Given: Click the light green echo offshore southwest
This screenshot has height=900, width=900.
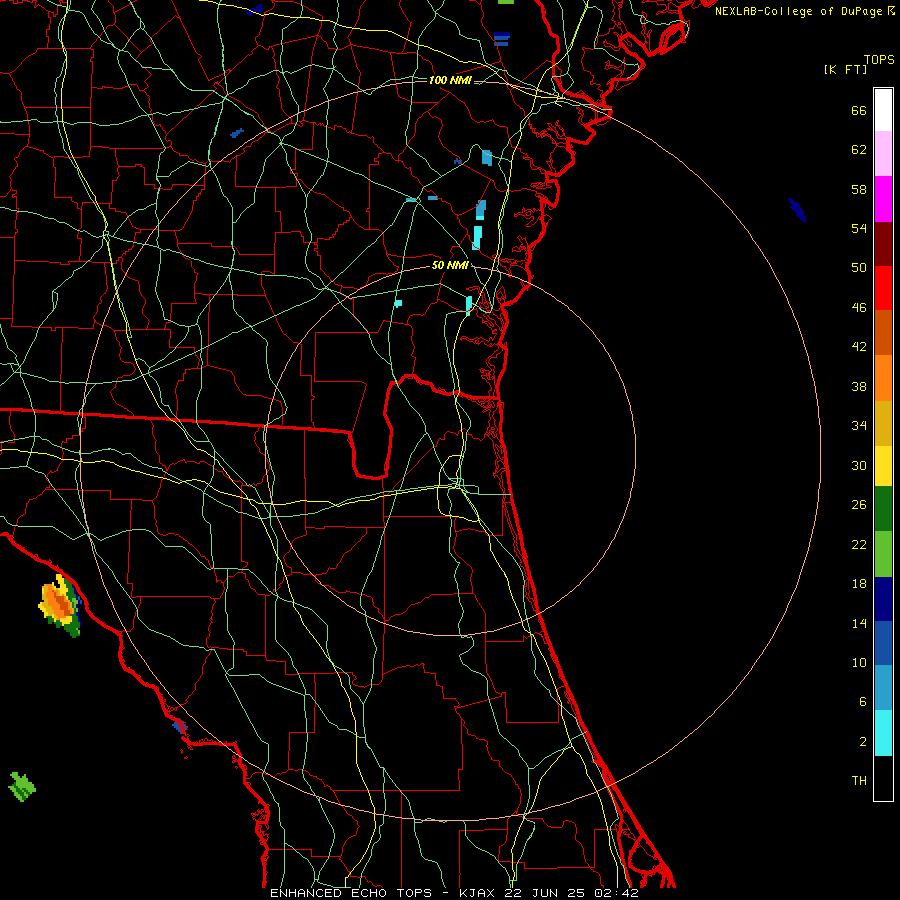Looking at the screenshot, I should pos(22,786).
